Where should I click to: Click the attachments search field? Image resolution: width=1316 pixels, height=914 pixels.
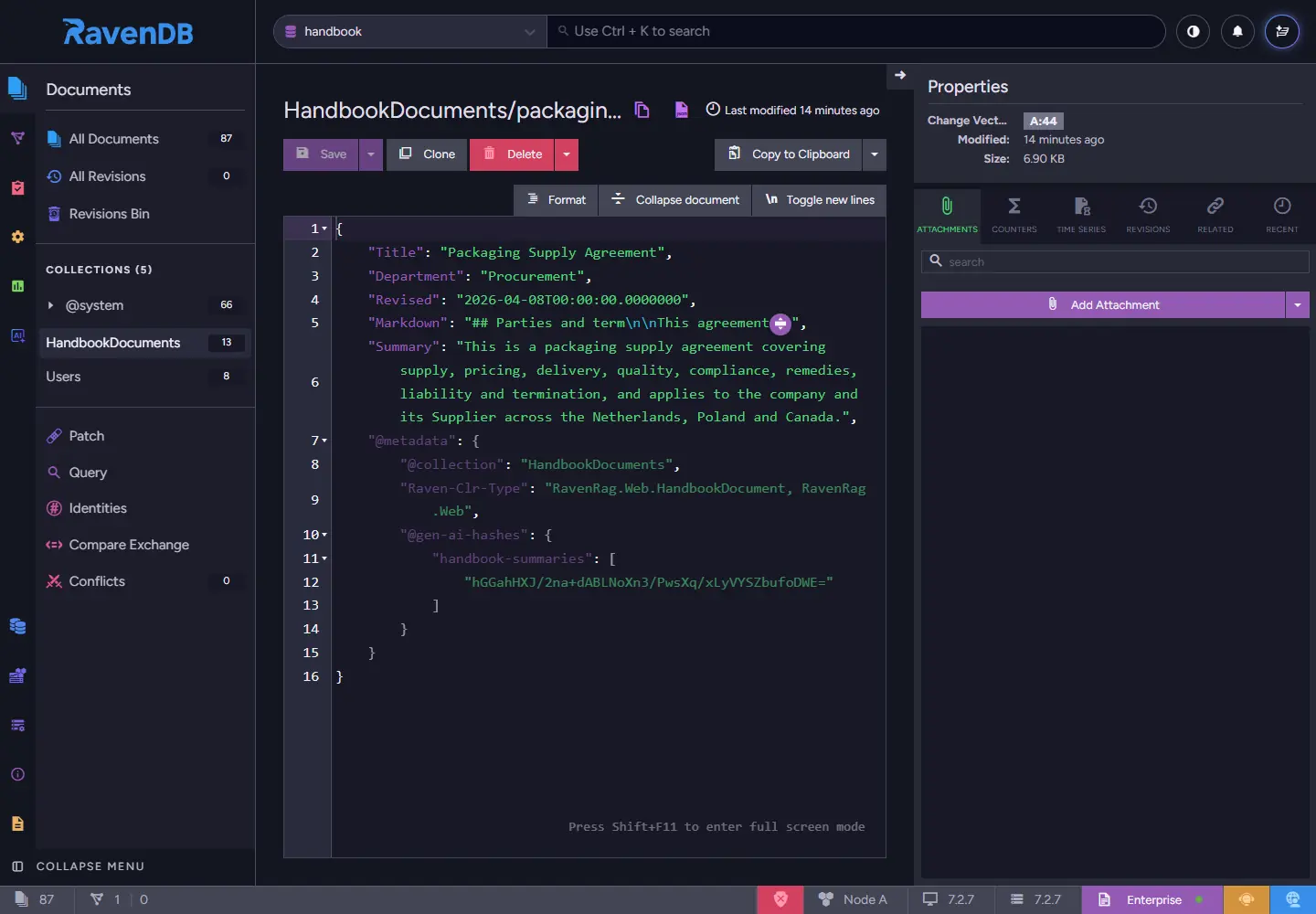point(1115,261)
